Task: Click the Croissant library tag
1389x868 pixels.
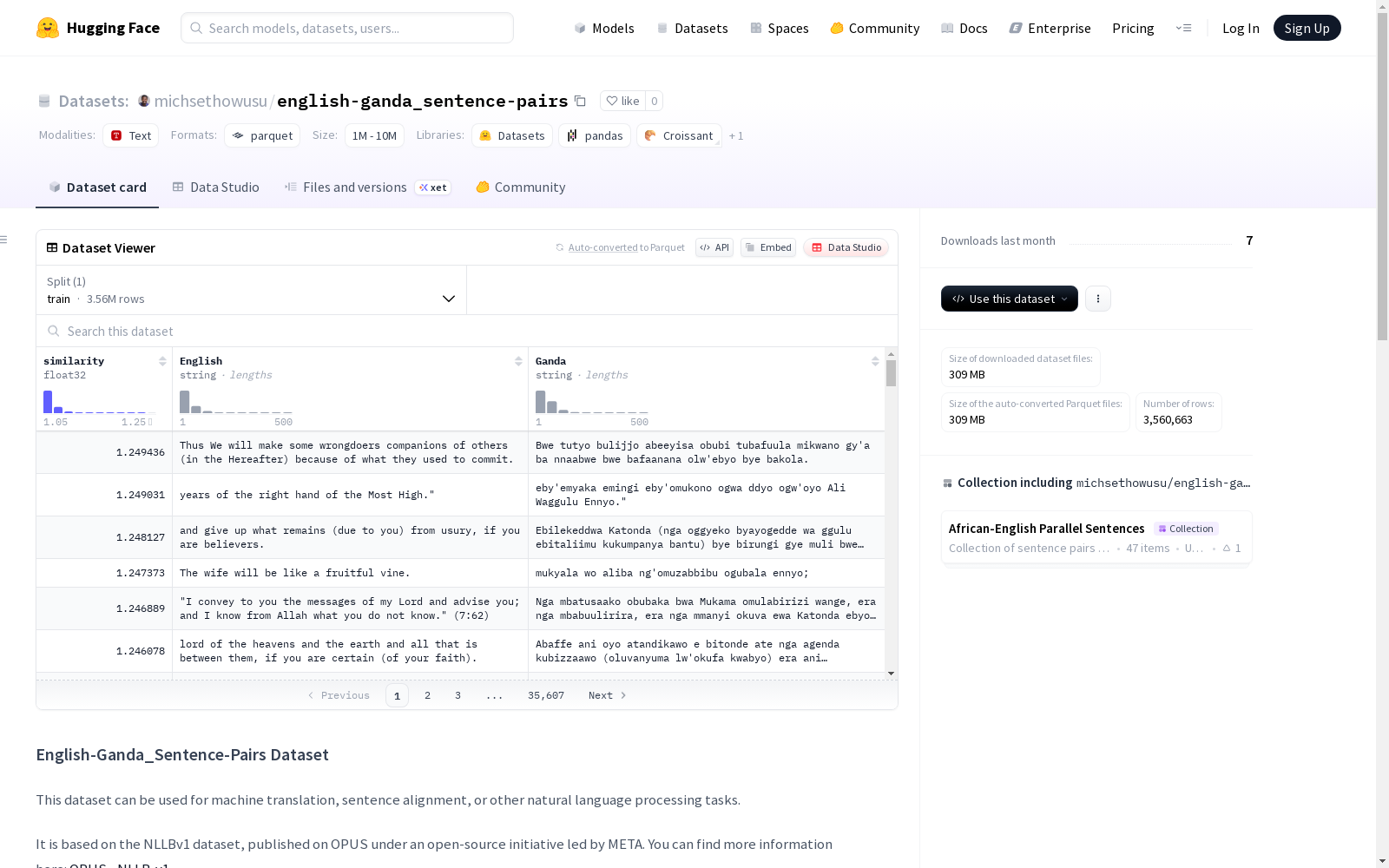Action: click(x=679, y=135)
